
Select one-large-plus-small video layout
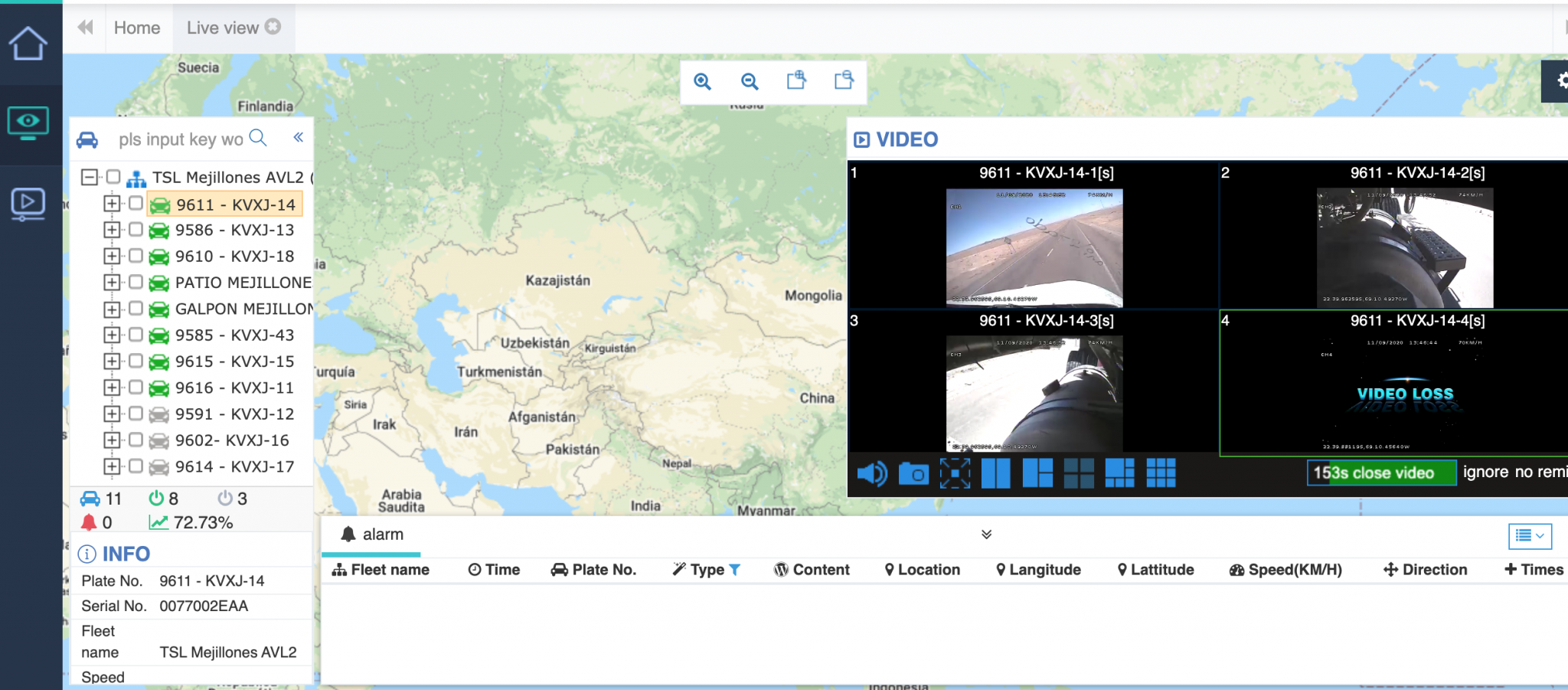pyautogui.click(x=1037, y=473)
